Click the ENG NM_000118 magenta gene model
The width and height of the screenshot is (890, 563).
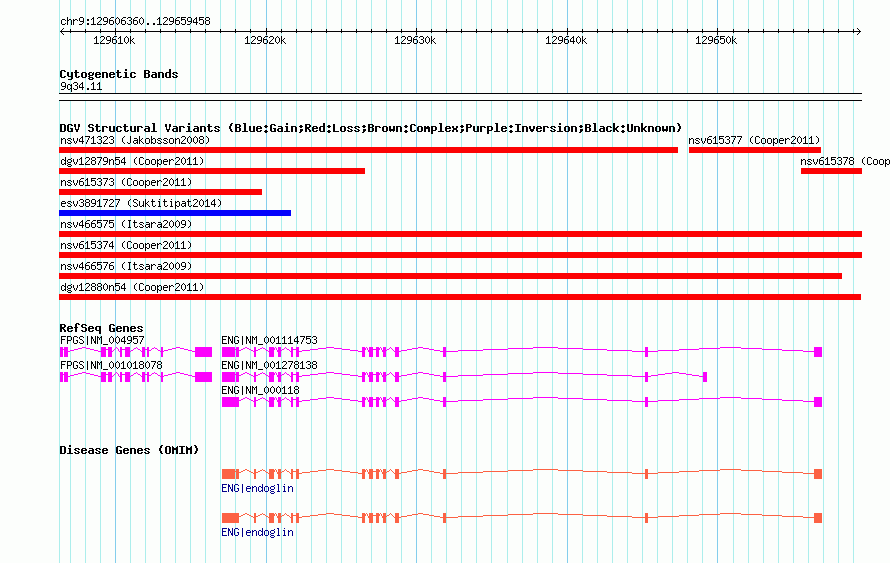(x=522, y=402)
